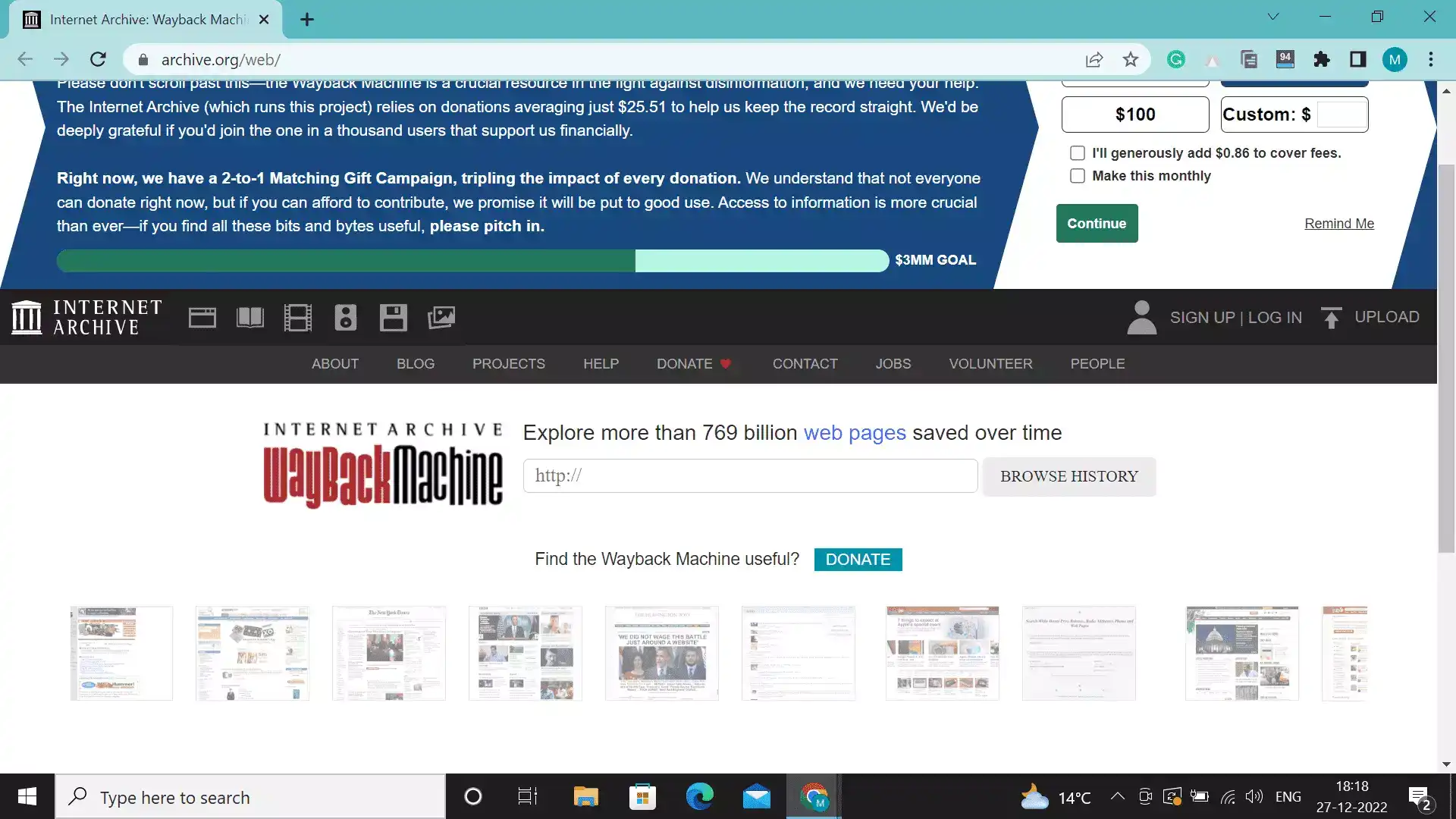This screenshot has width=1456, height=819.
Task: Click the LOG IN link
Action: pyautogui.click(x=1275, y=318)
